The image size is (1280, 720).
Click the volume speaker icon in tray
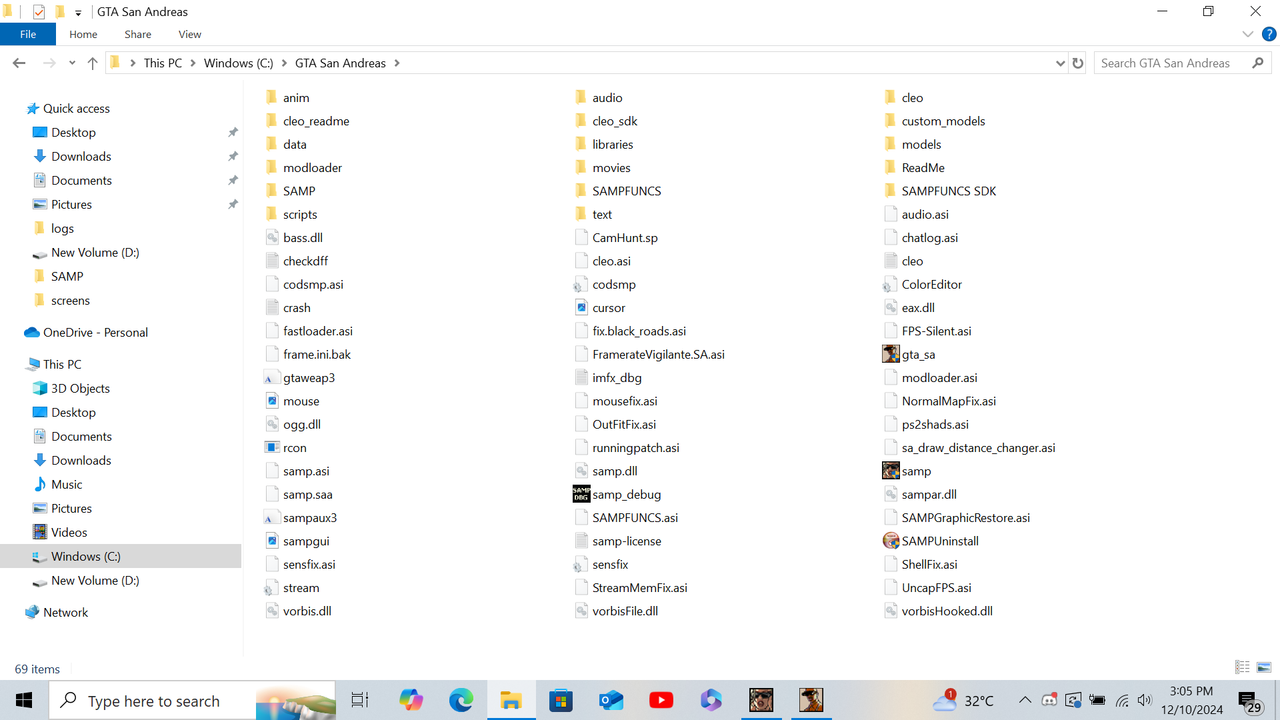click(x=1145, y=700)
